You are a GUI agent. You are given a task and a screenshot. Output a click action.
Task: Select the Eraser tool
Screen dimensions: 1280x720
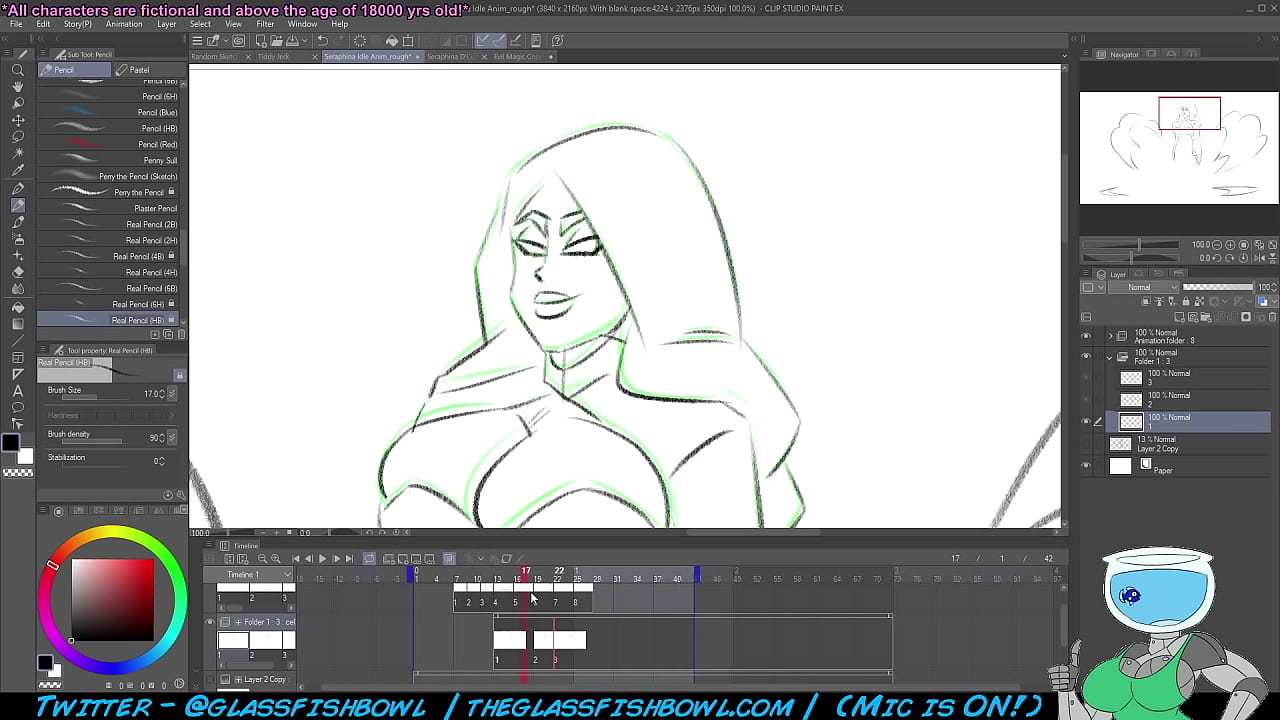coord(18,272)
